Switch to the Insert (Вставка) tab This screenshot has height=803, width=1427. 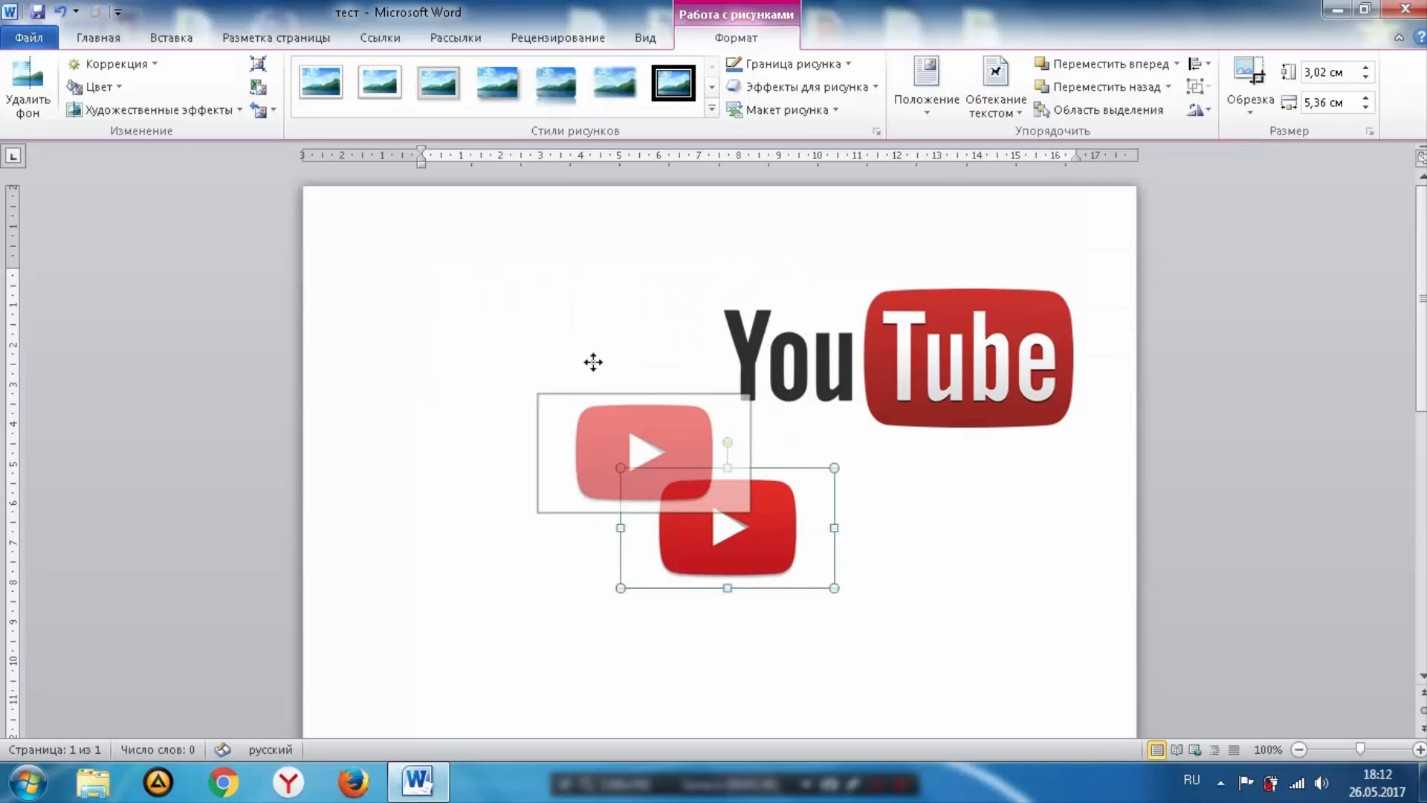click(171, 38)
